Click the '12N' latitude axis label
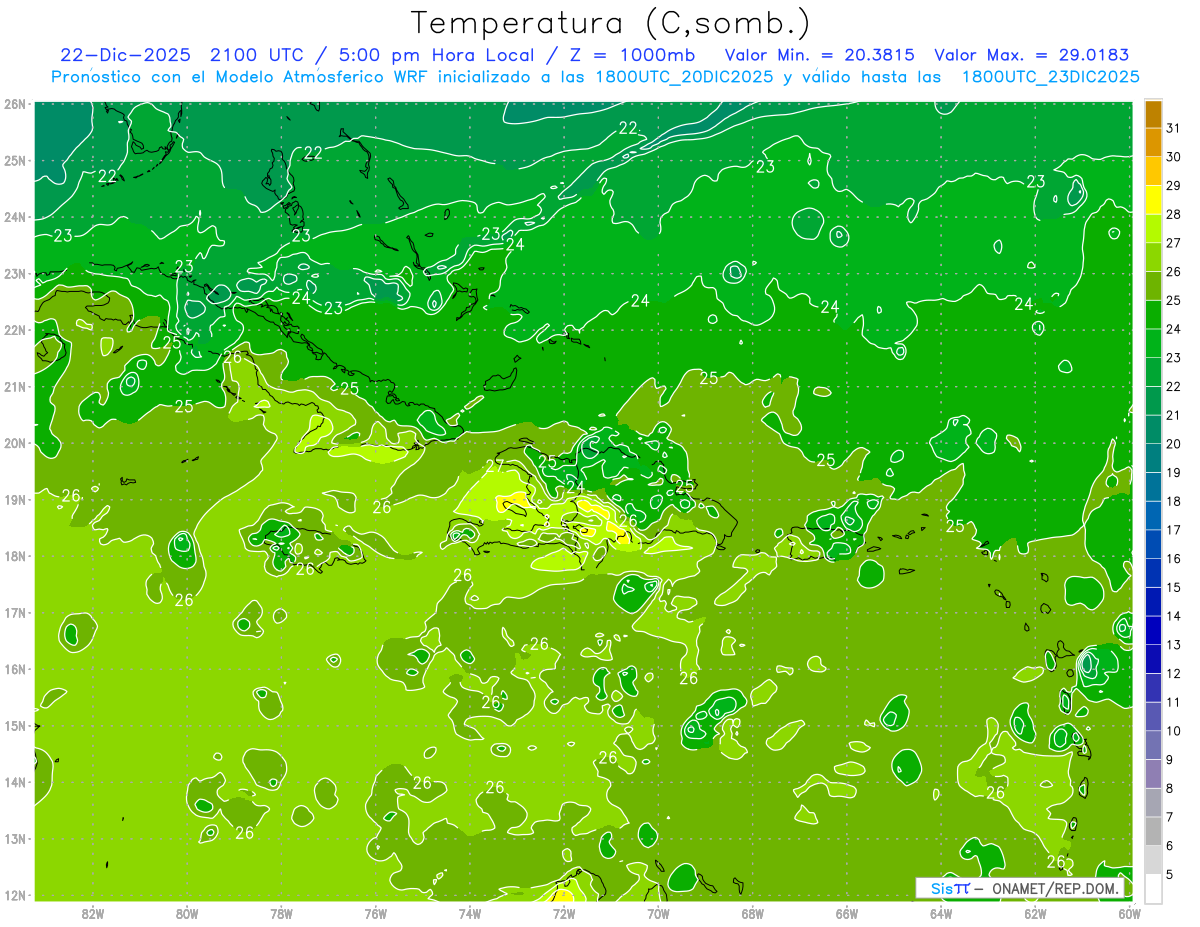This screenshot has height=927, width=1200. [x=15, y=895]
